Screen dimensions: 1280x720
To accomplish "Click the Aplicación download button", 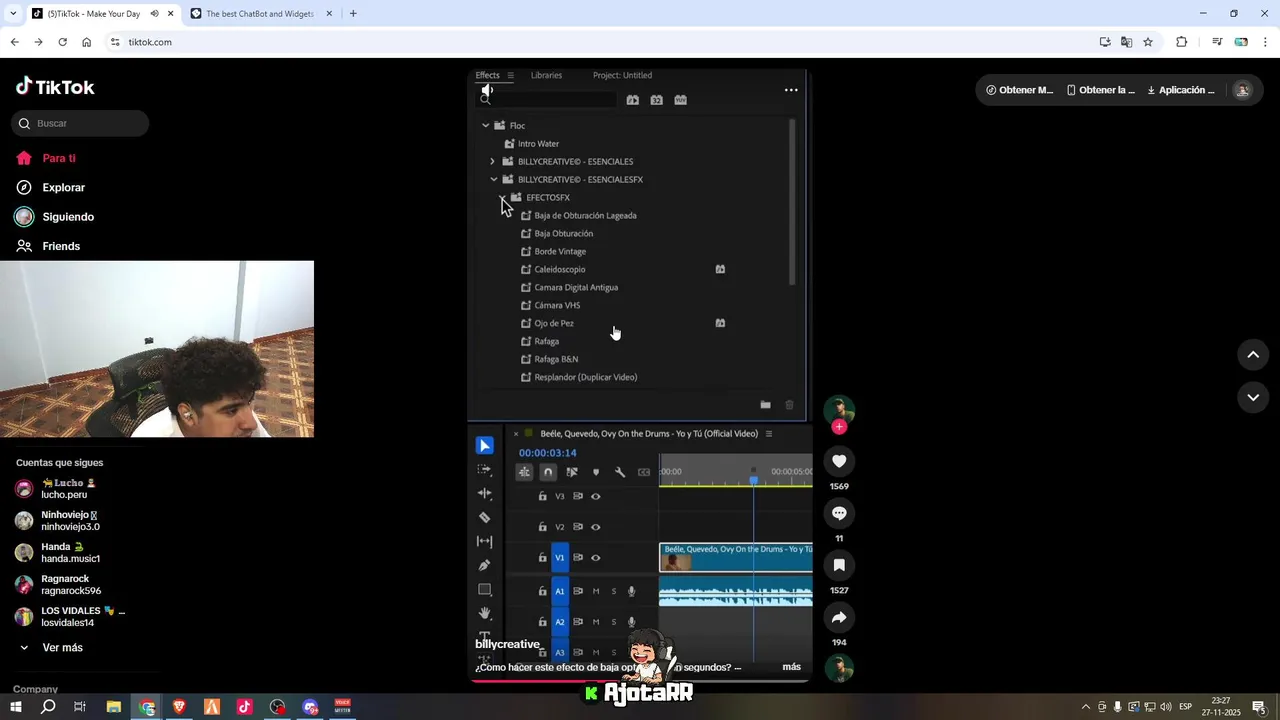I will pos(1181,90).
